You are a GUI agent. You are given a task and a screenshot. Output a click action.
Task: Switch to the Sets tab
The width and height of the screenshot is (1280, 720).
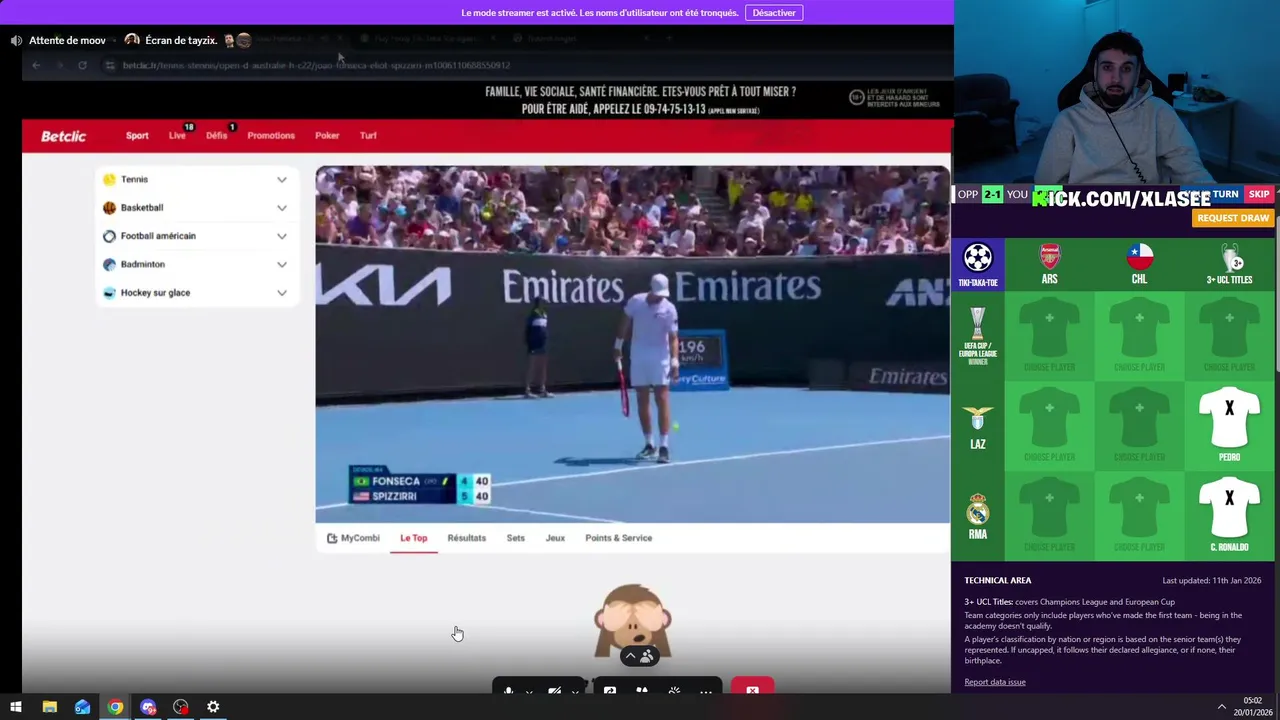(x=516, y=538)
